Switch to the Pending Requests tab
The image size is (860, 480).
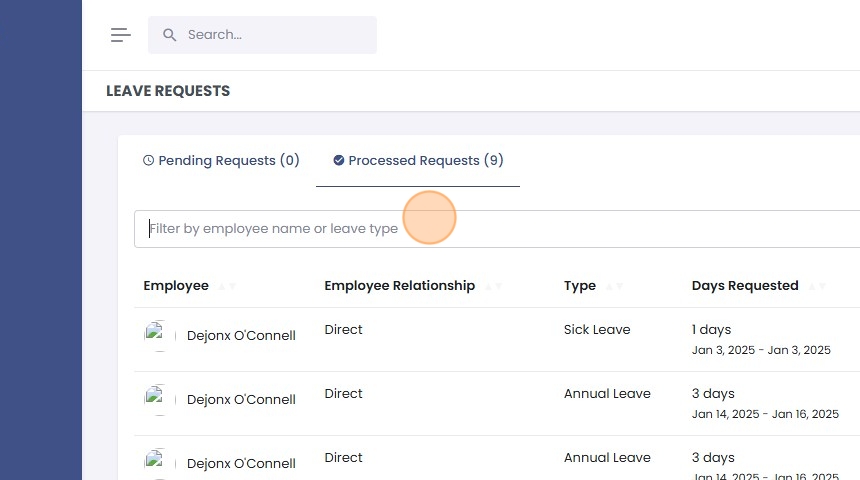click(x=222, y=160)
